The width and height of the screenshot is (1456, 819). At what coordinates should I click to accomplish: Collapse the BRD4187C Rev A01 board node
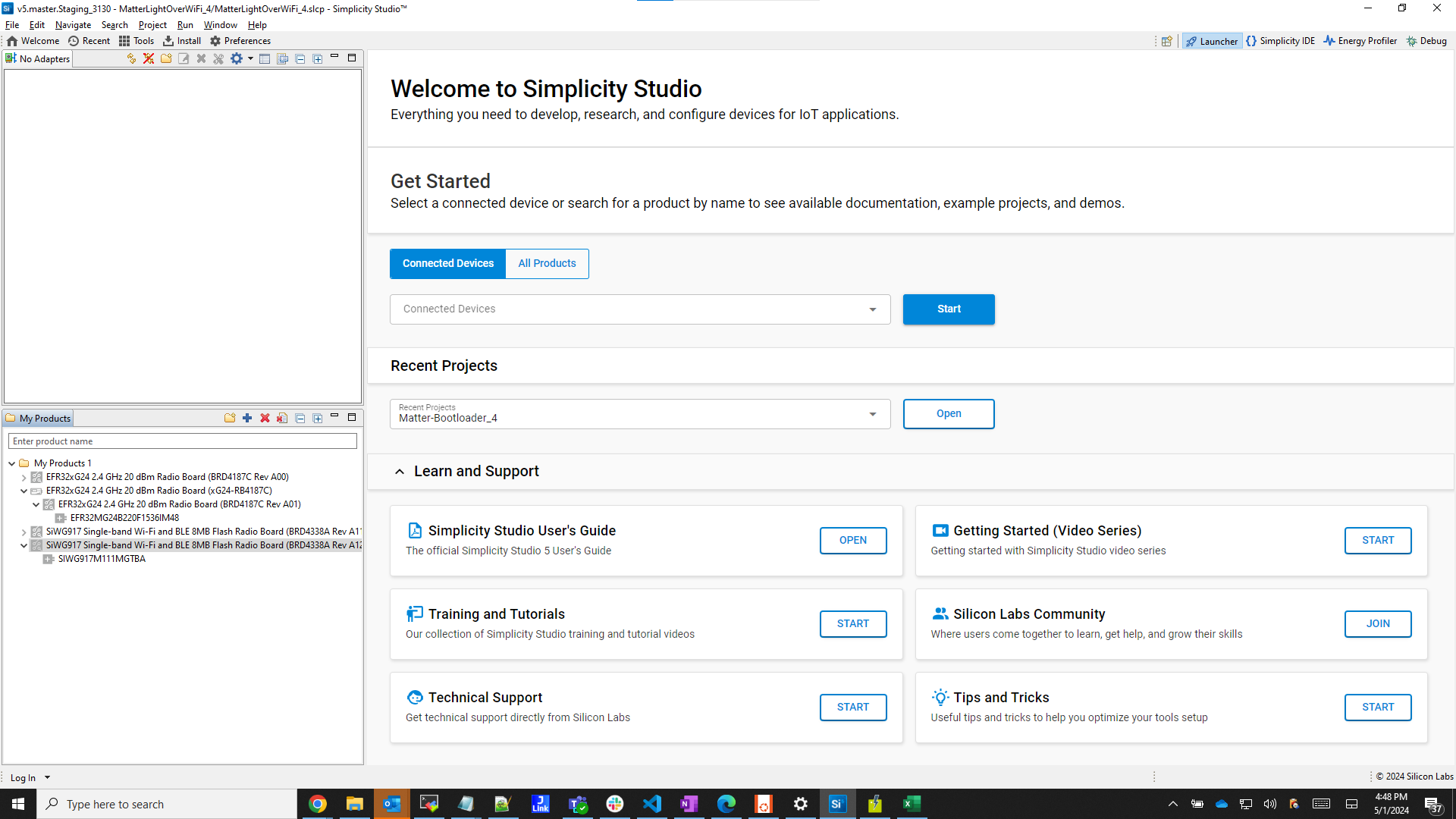36,504
